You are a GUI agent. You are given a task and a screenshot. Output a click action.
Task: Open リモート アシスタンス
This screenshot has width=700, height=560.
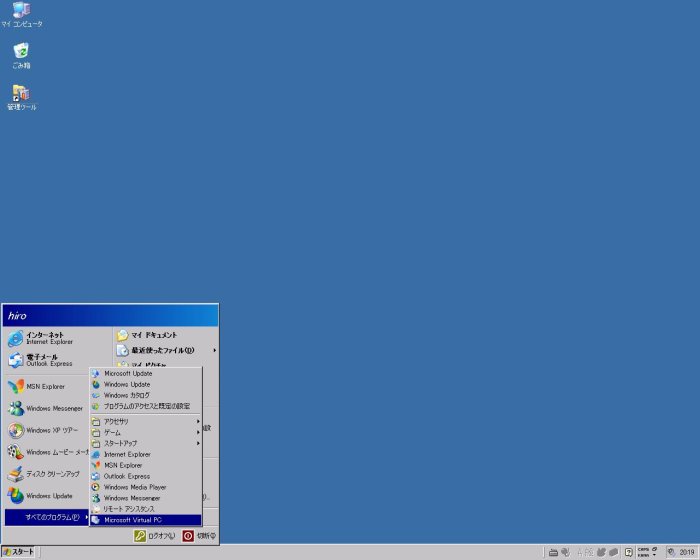(146, 509)
